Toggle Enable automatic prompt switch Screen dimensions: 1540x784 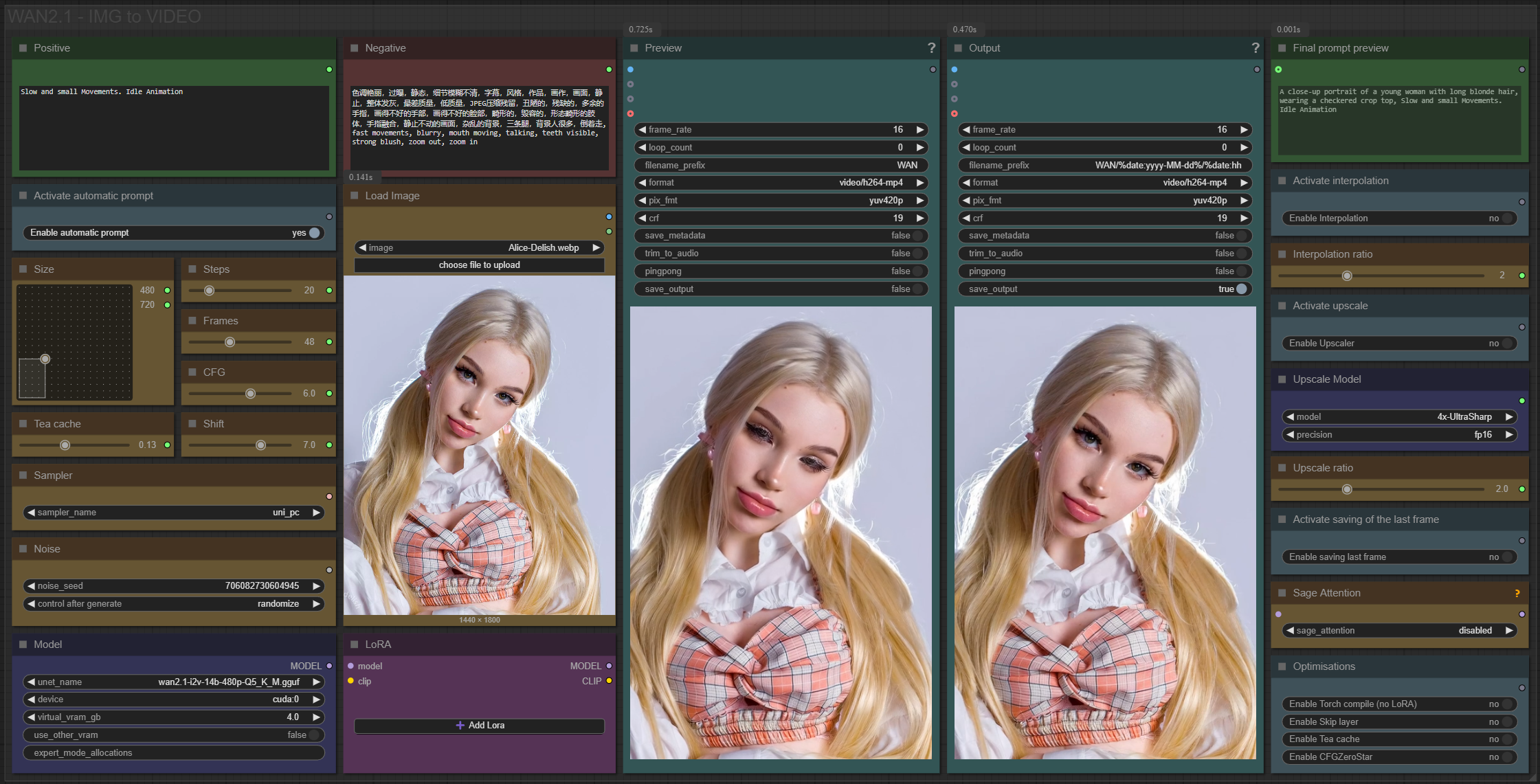coord(314,233)
